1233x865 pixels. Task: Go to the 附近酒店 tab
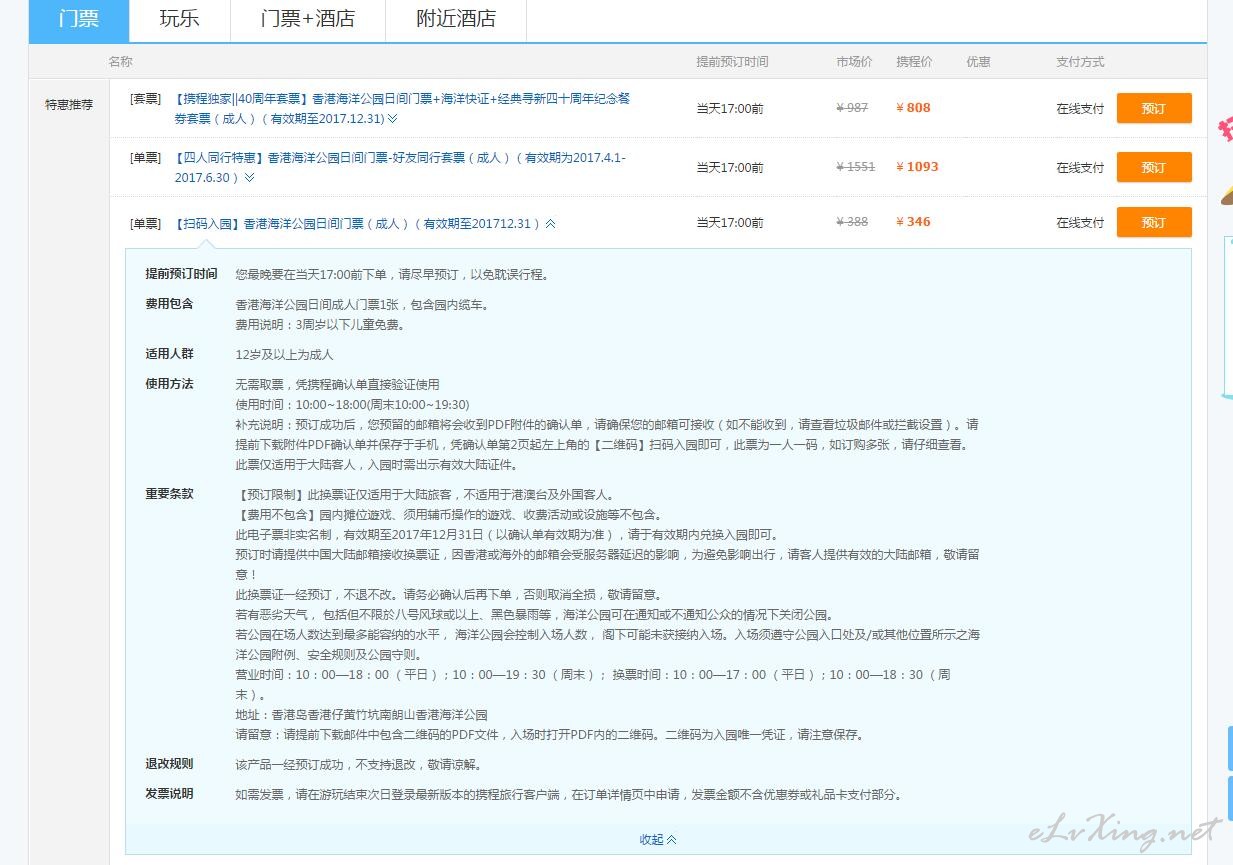(456, 20)
